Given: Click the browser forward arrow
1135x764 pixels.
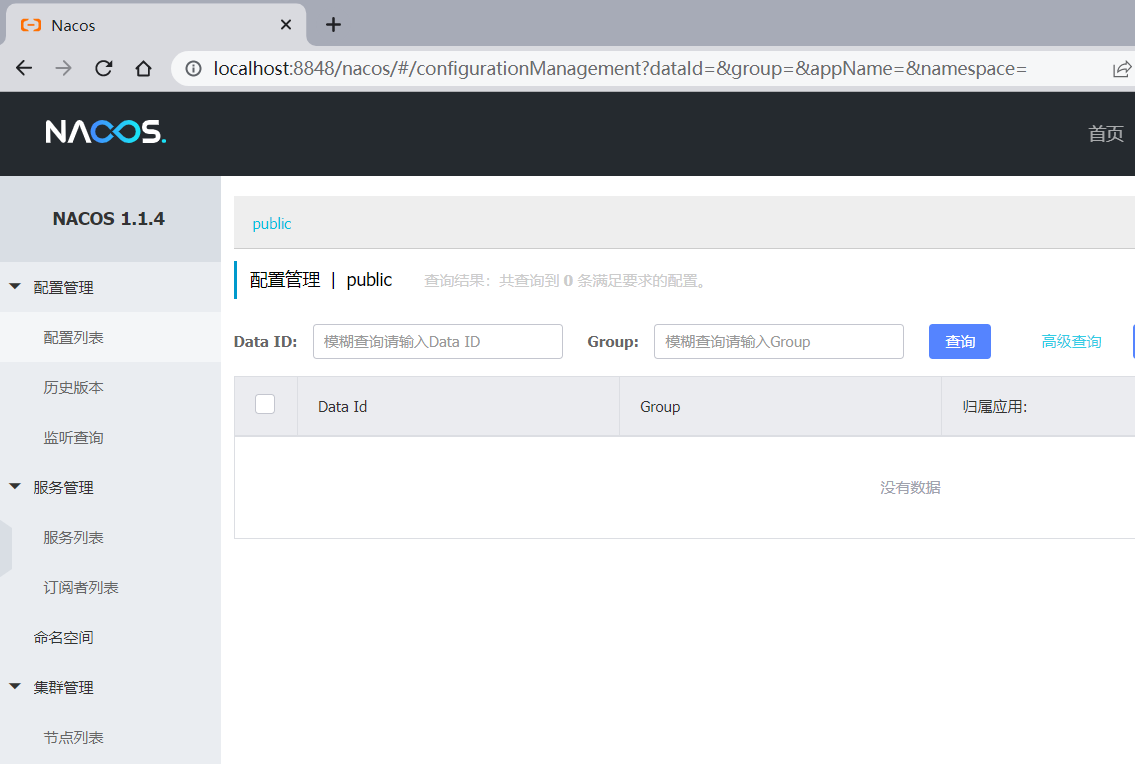Looking at the screenshot, I should (x=64, y=69).
